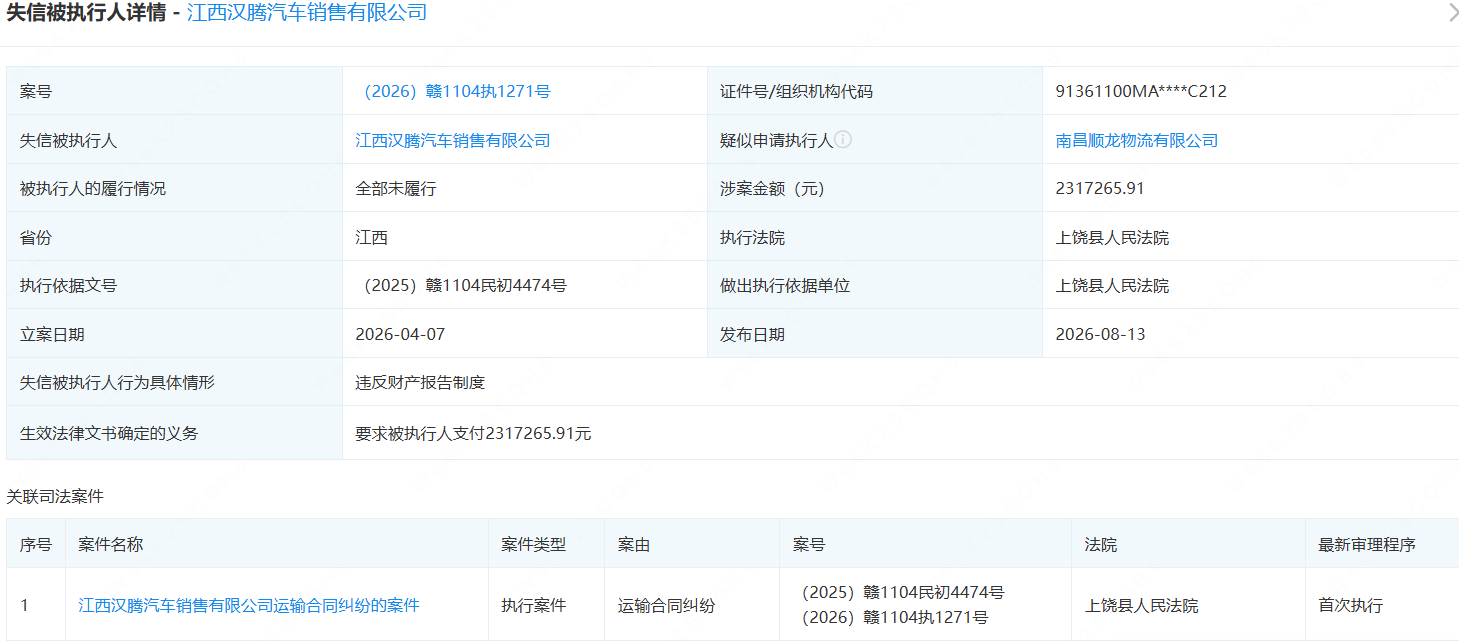Select the 最新审理程序 column header
This screenshot has width=1459, height=641.
[1367, 544]
